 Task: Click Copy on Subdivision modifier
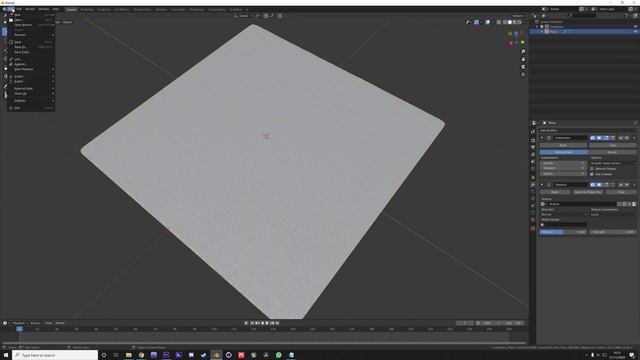(x=612, y=145)
